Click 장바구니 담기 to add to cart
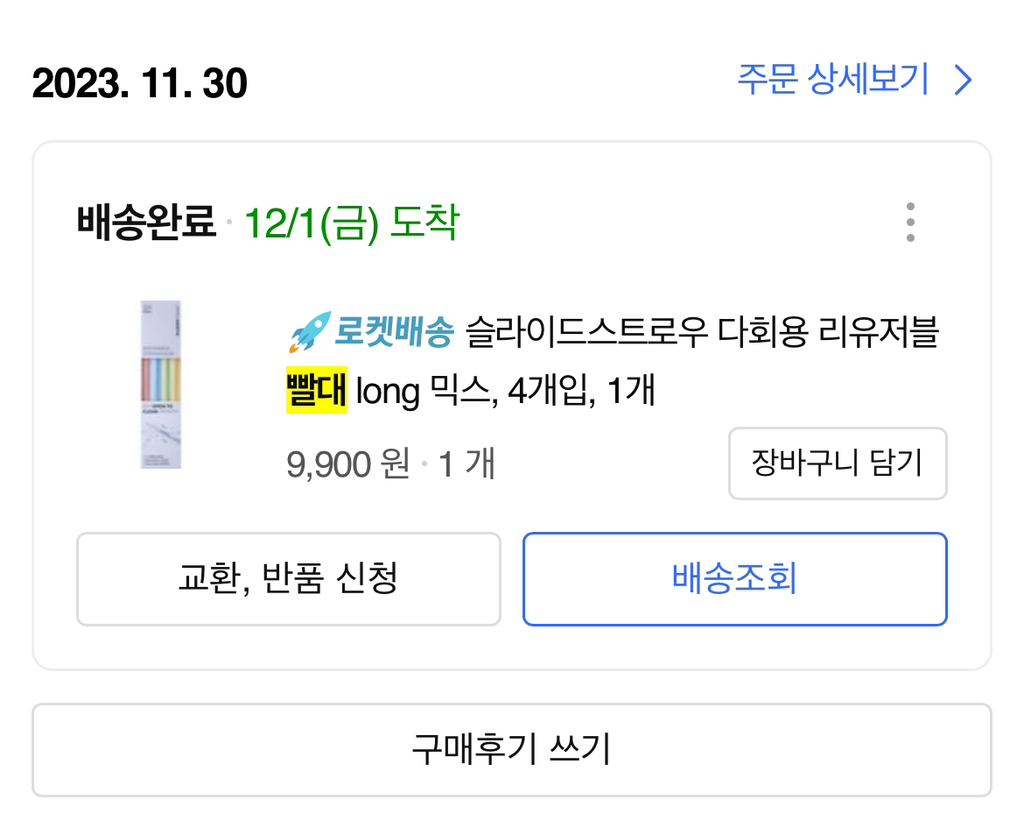 click(837, 463)
